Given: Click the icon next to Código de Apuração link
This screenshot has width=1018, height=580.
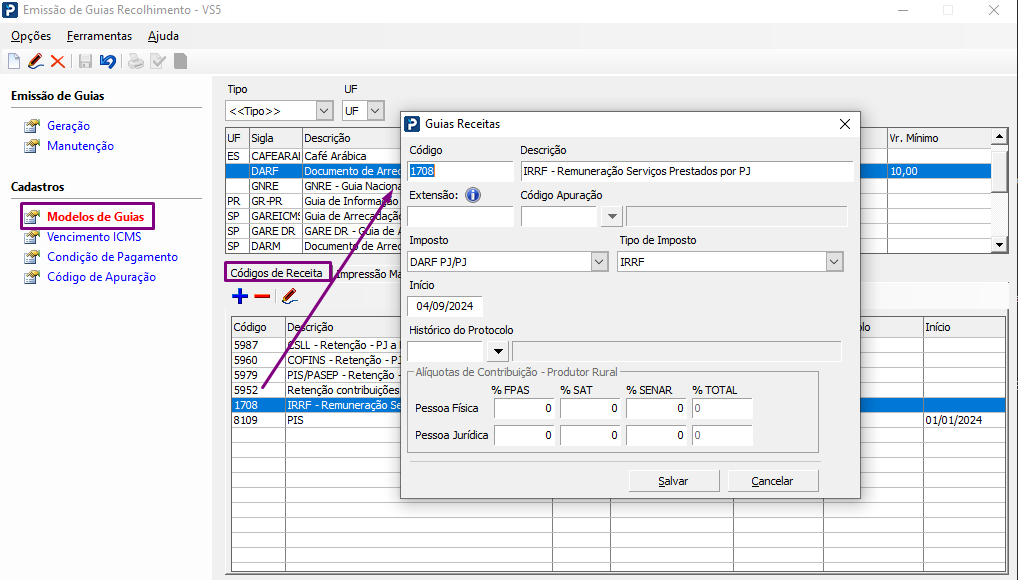Looking at the screenshot, I should point(32,277).
